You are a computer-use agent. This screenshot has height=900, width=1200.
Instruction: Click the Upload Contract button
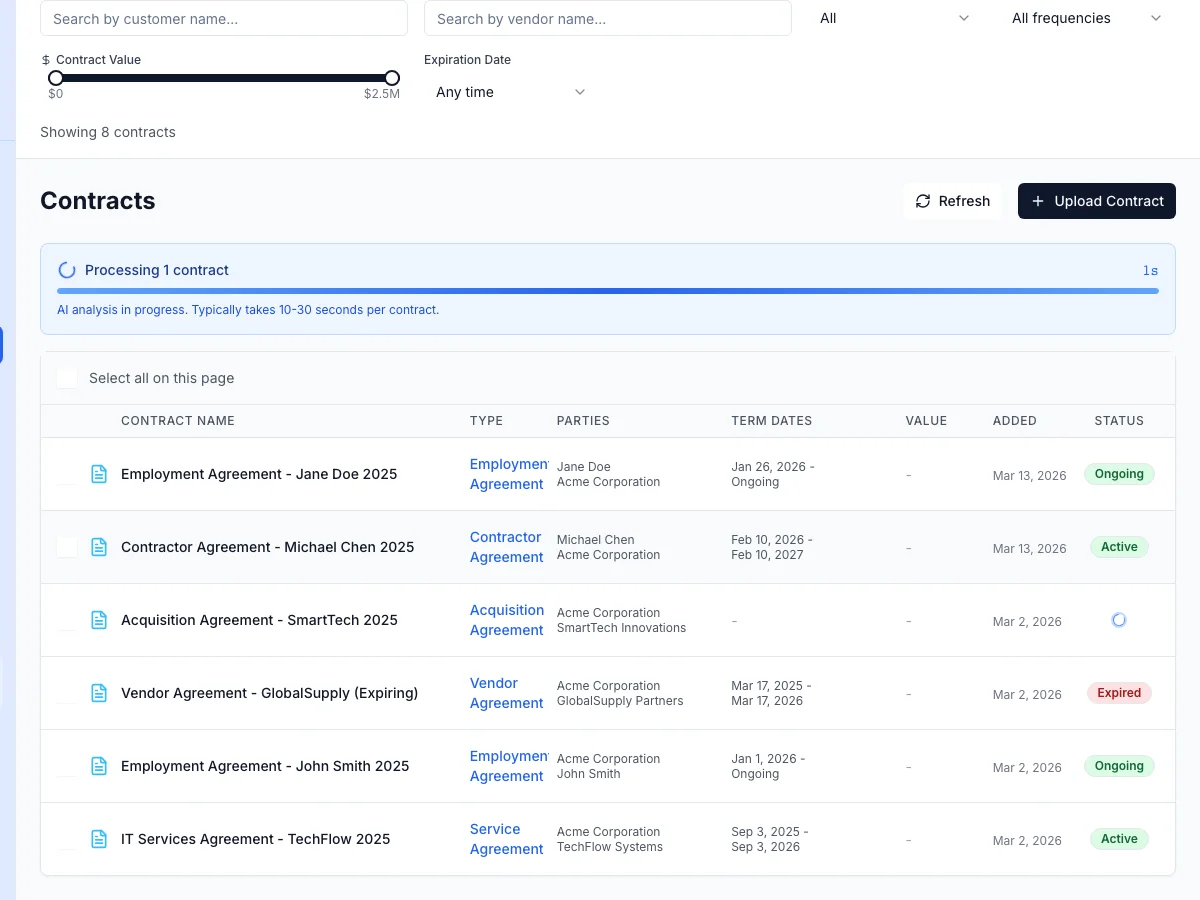(x=1096, y=201)
